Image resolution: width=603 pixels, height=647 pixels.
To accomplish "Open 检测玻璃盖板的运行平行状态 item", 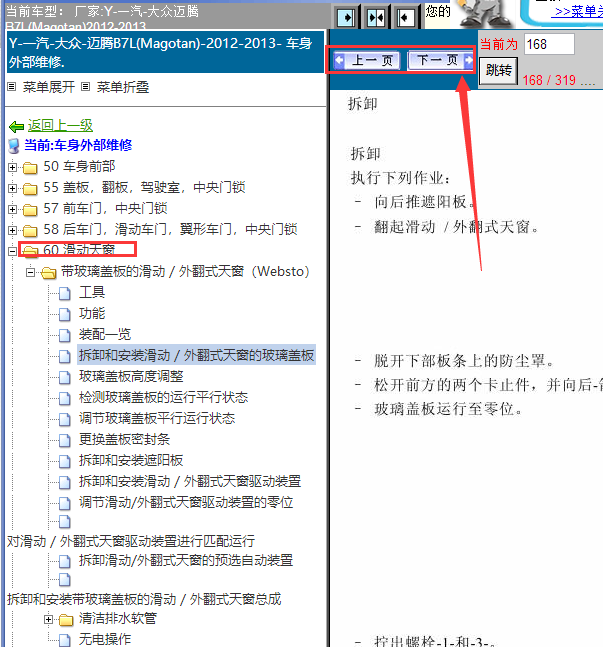I will [x=163, y=397].
